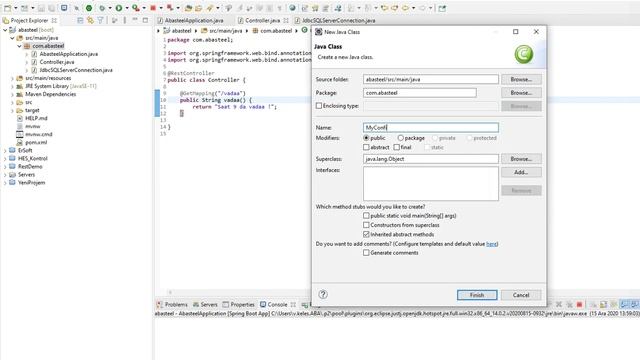Click the web browser globe icon in toolbar
Image resolution: width=640 pixels, height=360 pixels.
[292, 8]
